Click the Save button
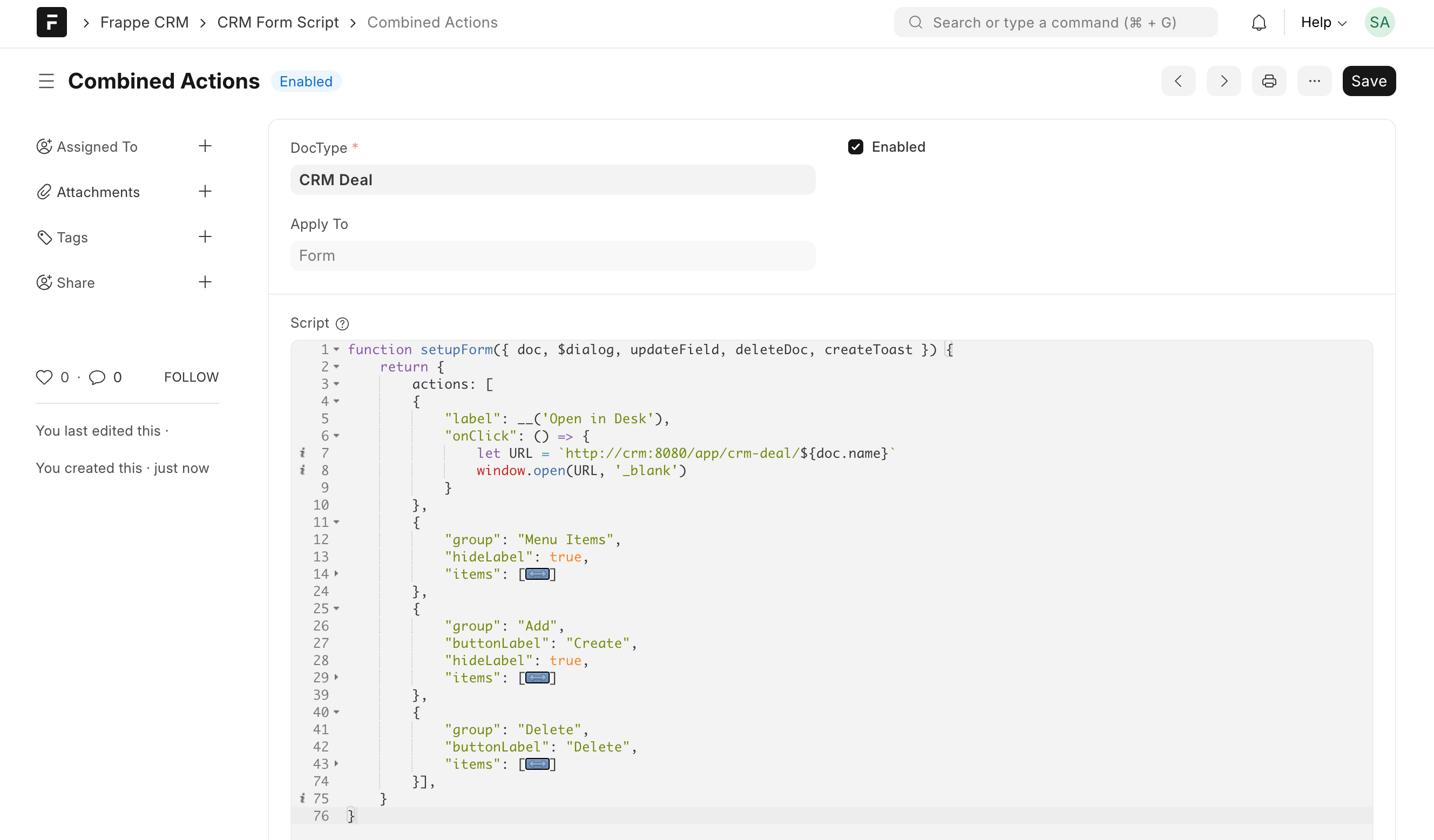 coord(1369,82)
